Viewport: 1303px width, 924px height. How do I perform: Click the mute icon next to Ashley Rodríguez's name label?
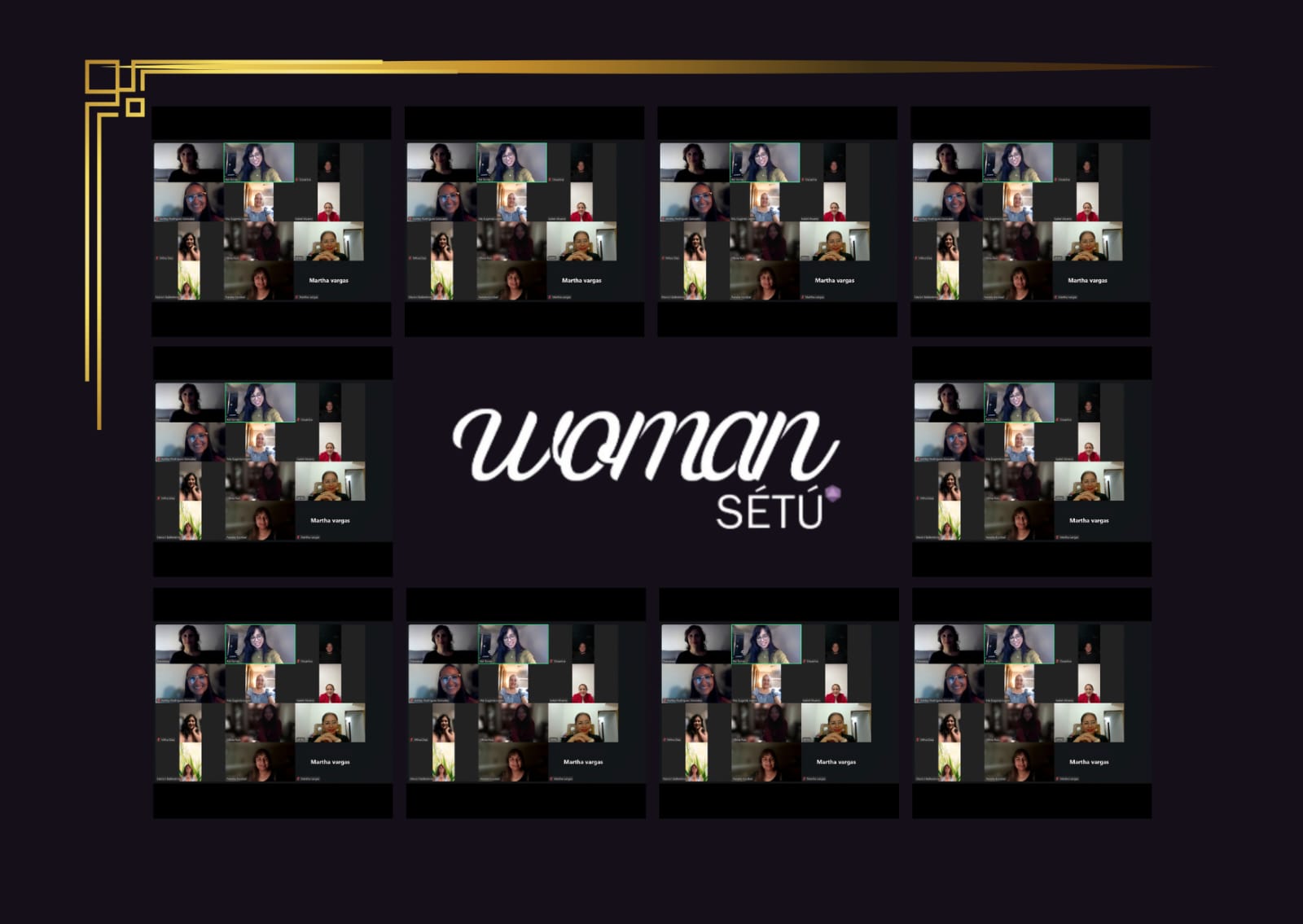pyautogui.click(x=156, y=218)
